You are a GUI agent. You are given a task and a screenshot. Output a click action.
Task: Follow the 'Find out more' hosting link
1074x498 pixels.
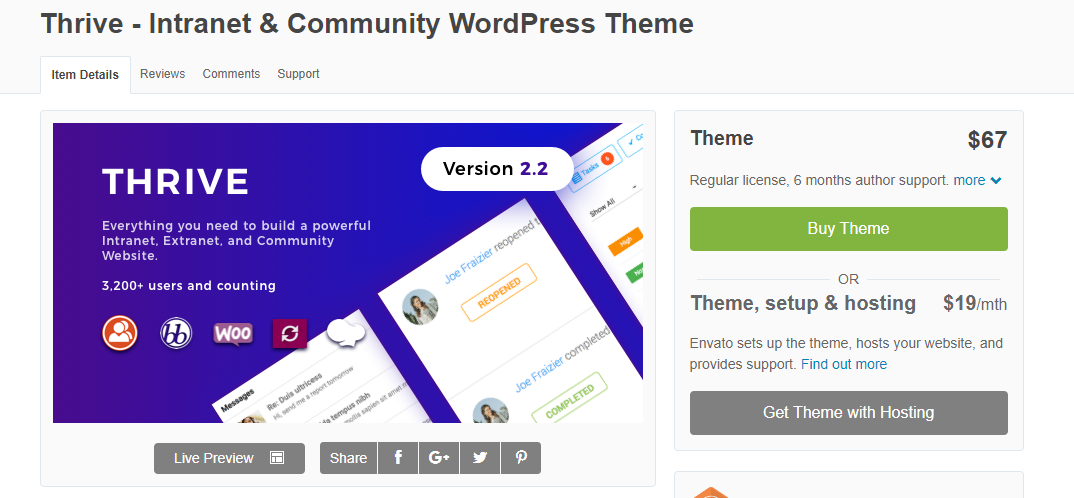click(x=844, y=364)
